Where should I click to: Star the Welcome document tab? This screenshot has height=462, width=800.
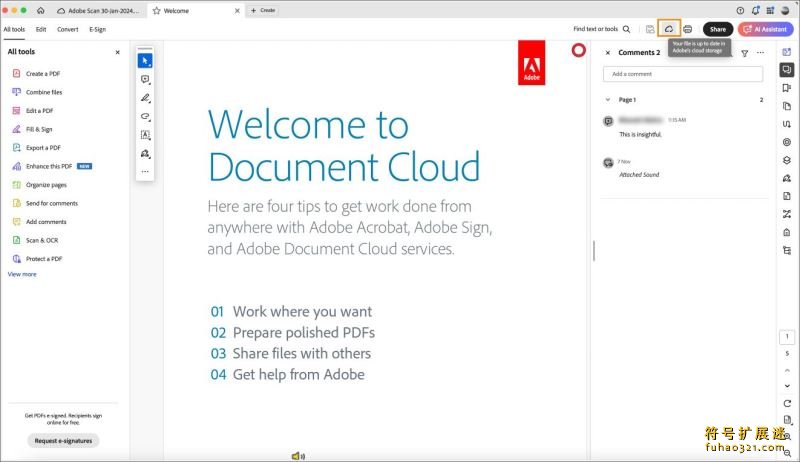click(x=157, y=11)
